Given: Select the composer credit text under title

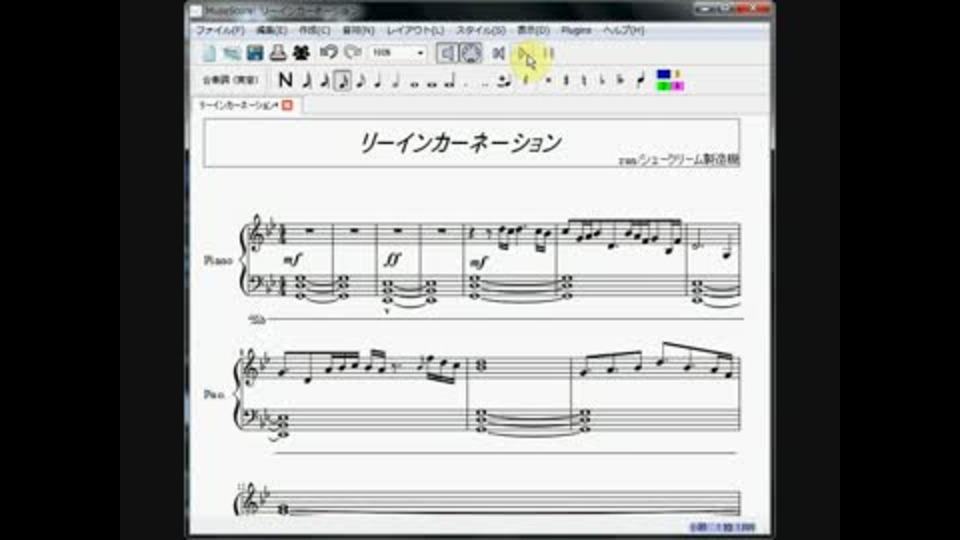Looking at the screenshot, I should (679, 160).
